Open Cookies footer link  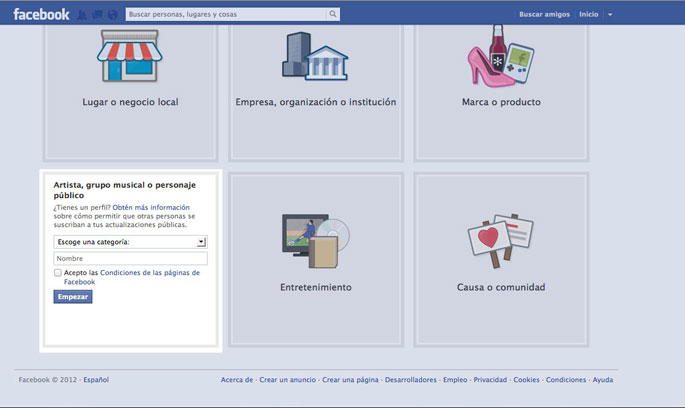(526, 380)
